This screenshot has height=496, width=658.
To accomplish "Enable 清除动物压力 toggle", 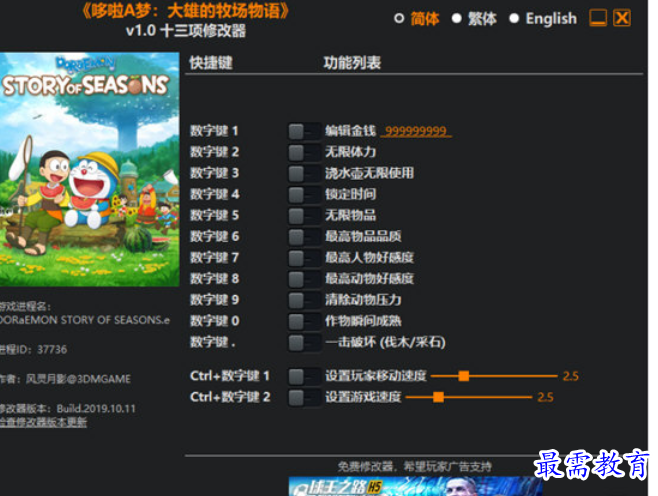I will click(304, 300).
